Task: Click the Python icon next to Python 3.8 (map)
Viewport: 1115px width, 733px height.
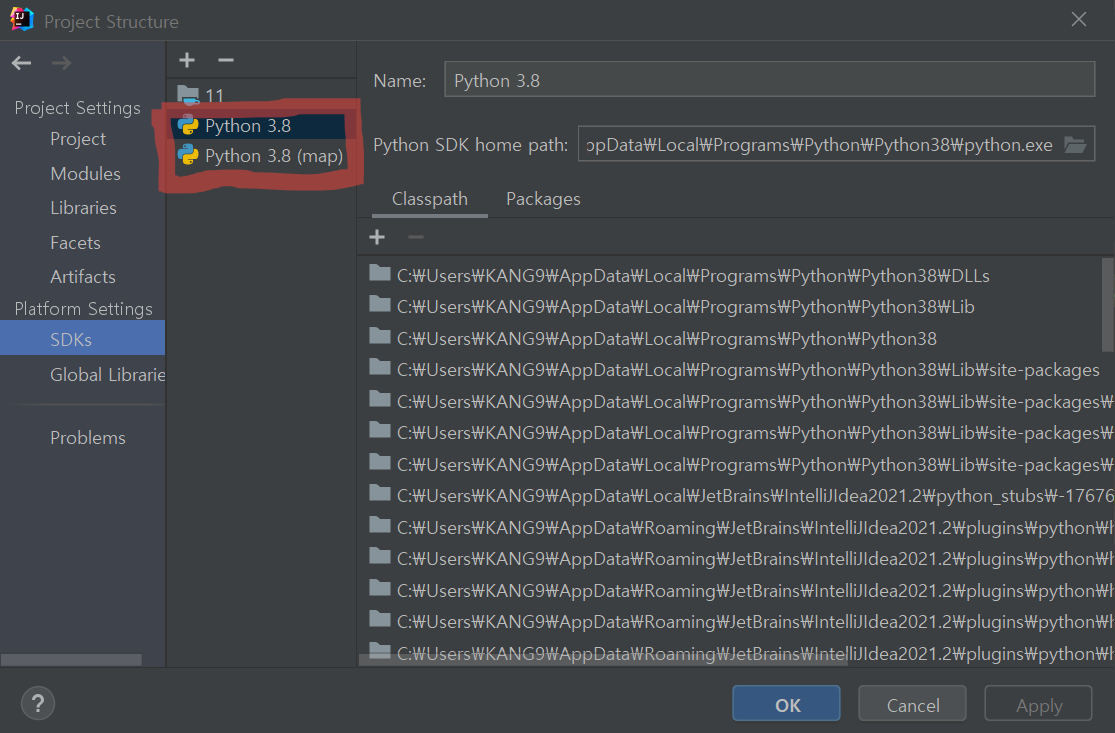Action: pyautogui.click(x=188, y=156)
